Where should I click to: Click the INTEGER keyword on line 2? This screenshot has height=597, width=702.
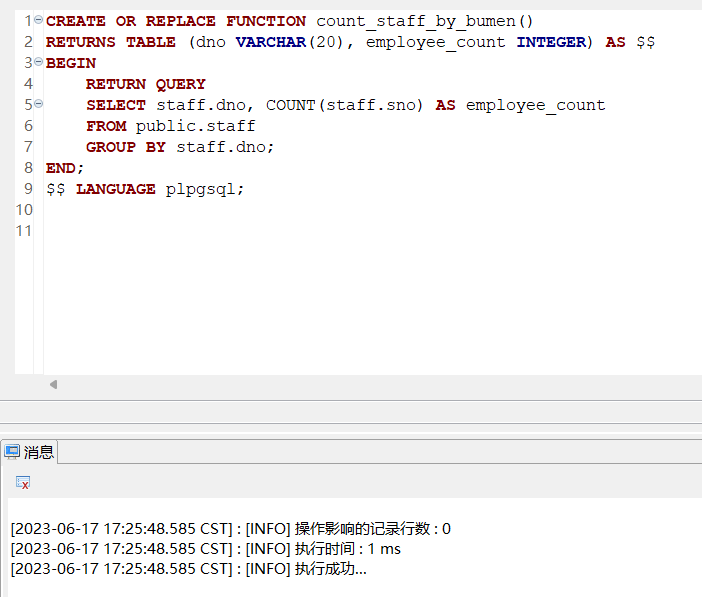(x=551, y=42)
